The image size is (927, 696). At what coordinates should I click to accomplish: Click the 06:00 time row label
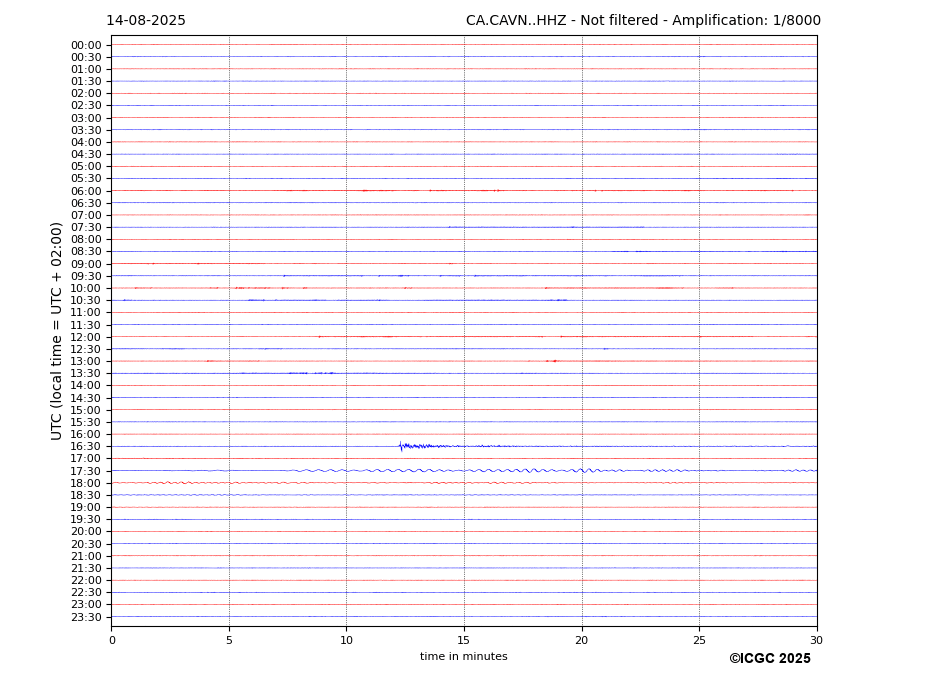86,191
